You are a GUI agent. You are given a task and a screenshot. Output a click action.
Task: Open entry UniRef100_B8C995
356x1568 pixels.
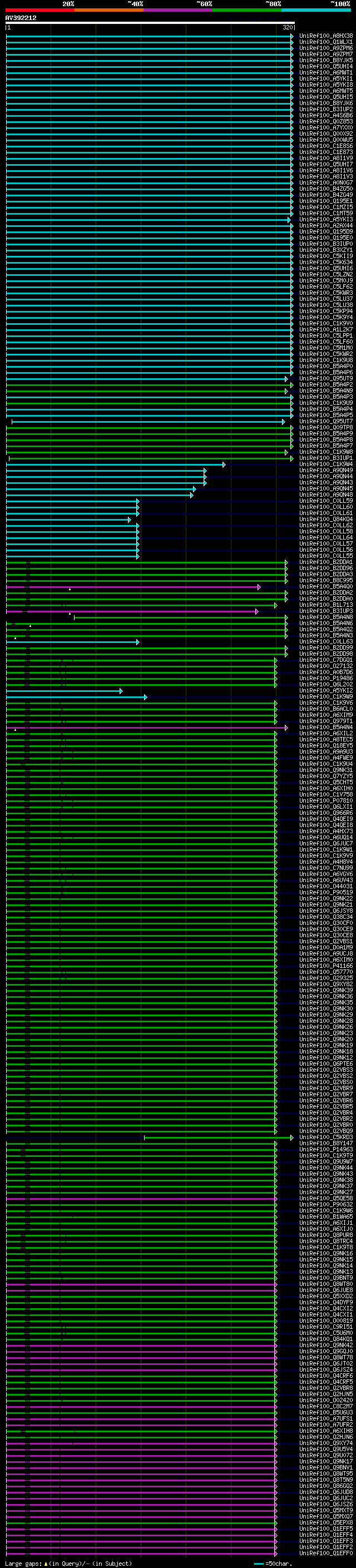325,580
